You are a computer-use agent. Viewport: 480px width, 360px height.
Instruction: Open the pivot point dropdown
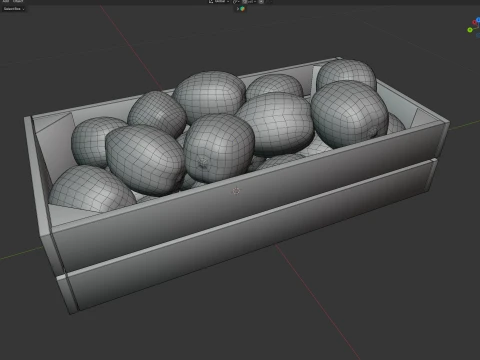(x=236, y=2)
